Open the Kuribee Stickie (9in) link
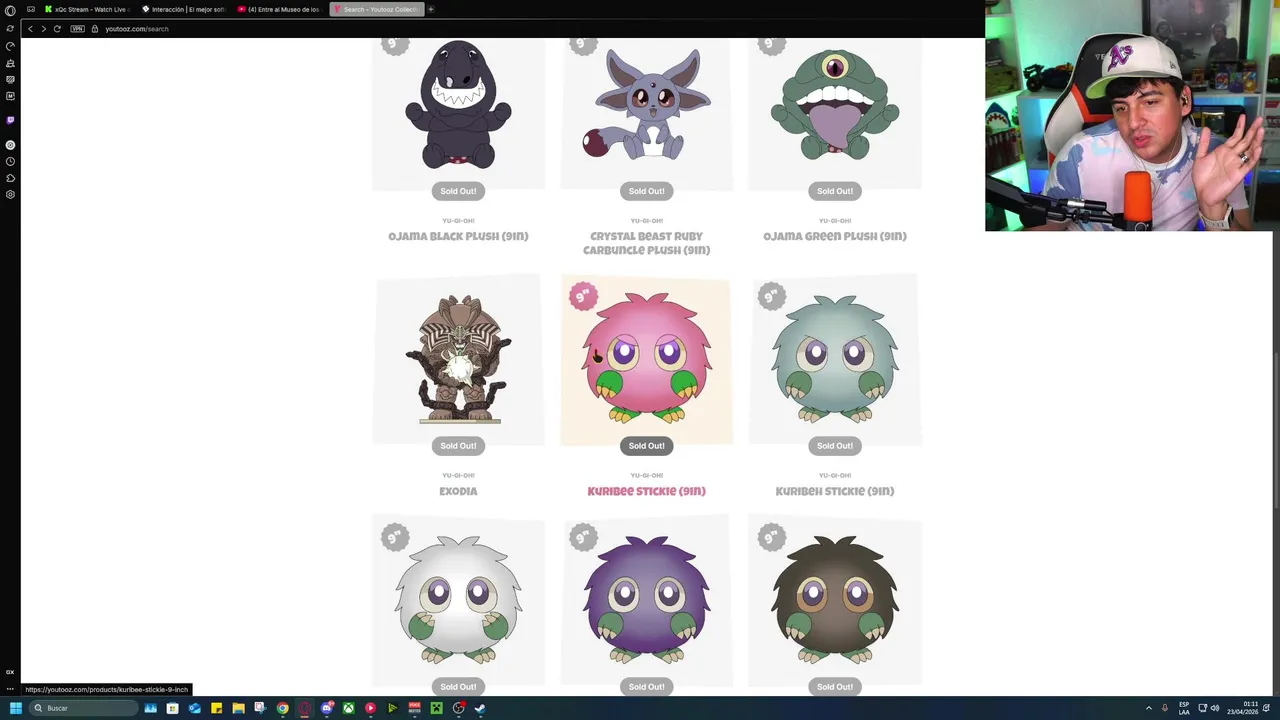 pyautogui.click(x=646, y=492)
